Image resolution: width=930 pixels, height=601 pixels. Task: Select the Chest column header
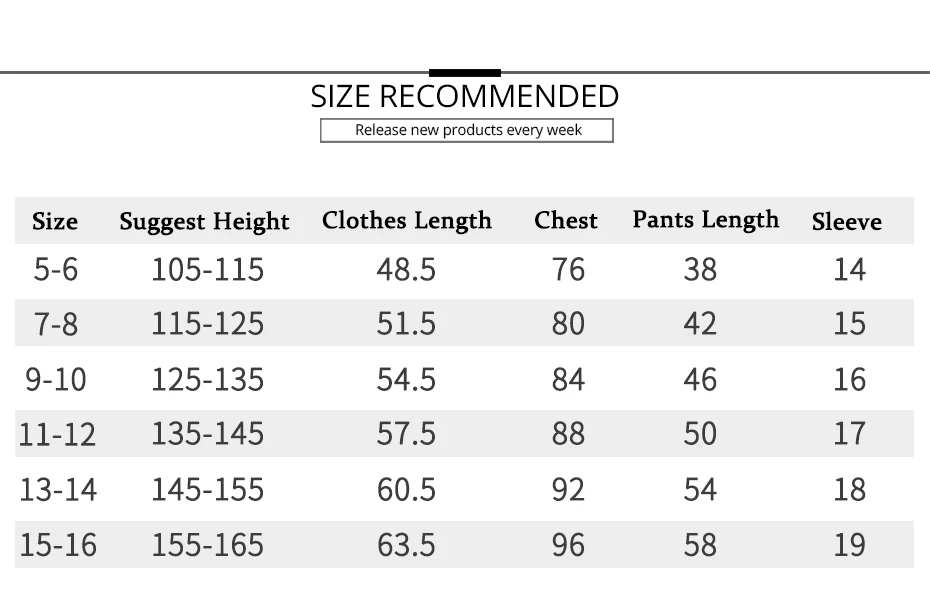click(566, 220)
